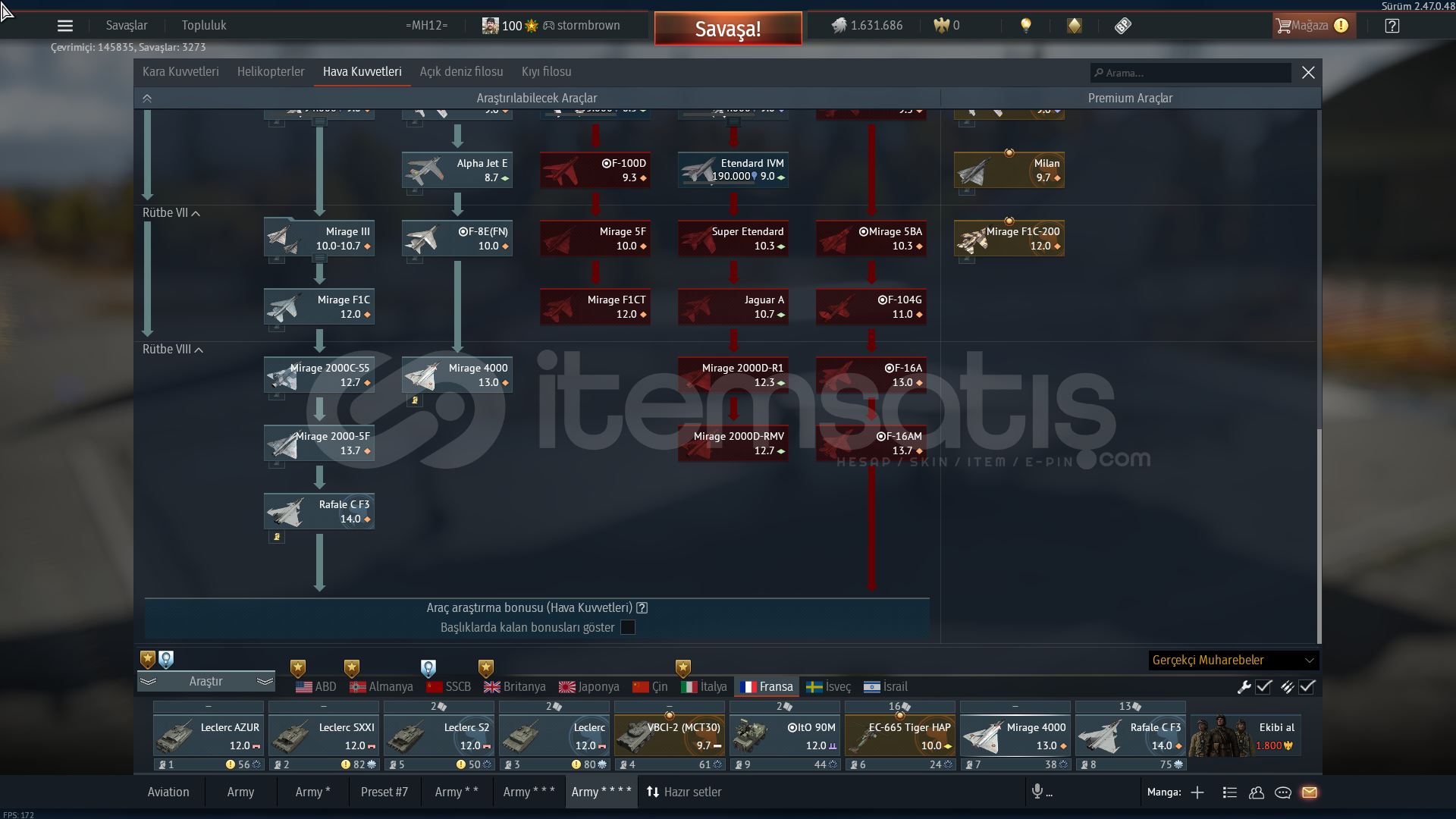Viewport: 1456px width, 819px height.
Task: Expand the Araştır panel right chevron
Action: (x=265, y=682)
